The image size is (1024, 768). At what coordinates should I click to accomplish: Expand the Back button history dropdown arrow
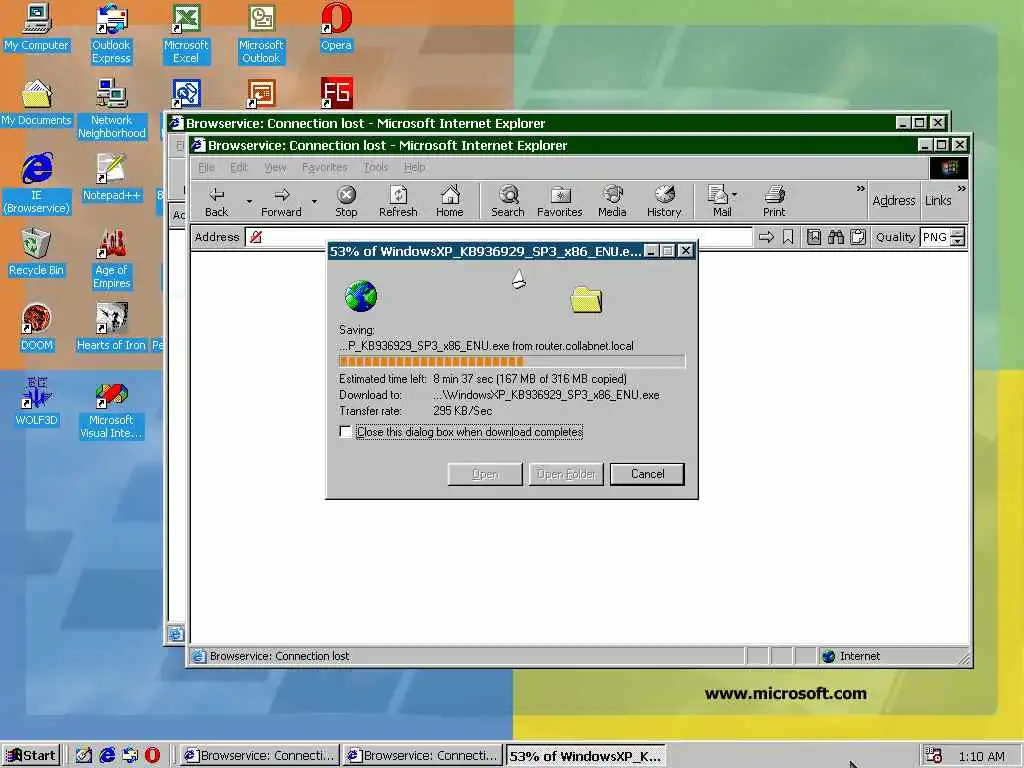coord(249,201)
